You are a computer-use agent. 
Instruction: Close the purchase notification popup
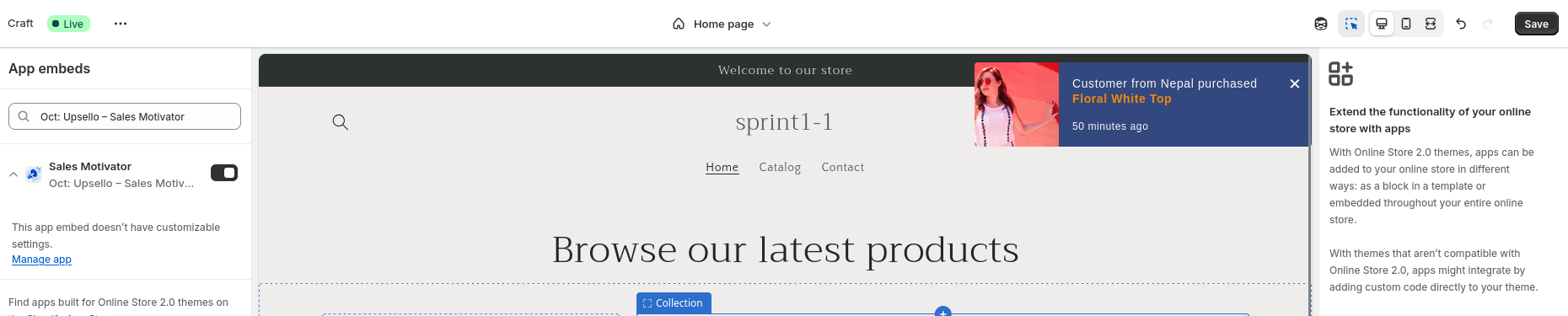coord(1295,83)
